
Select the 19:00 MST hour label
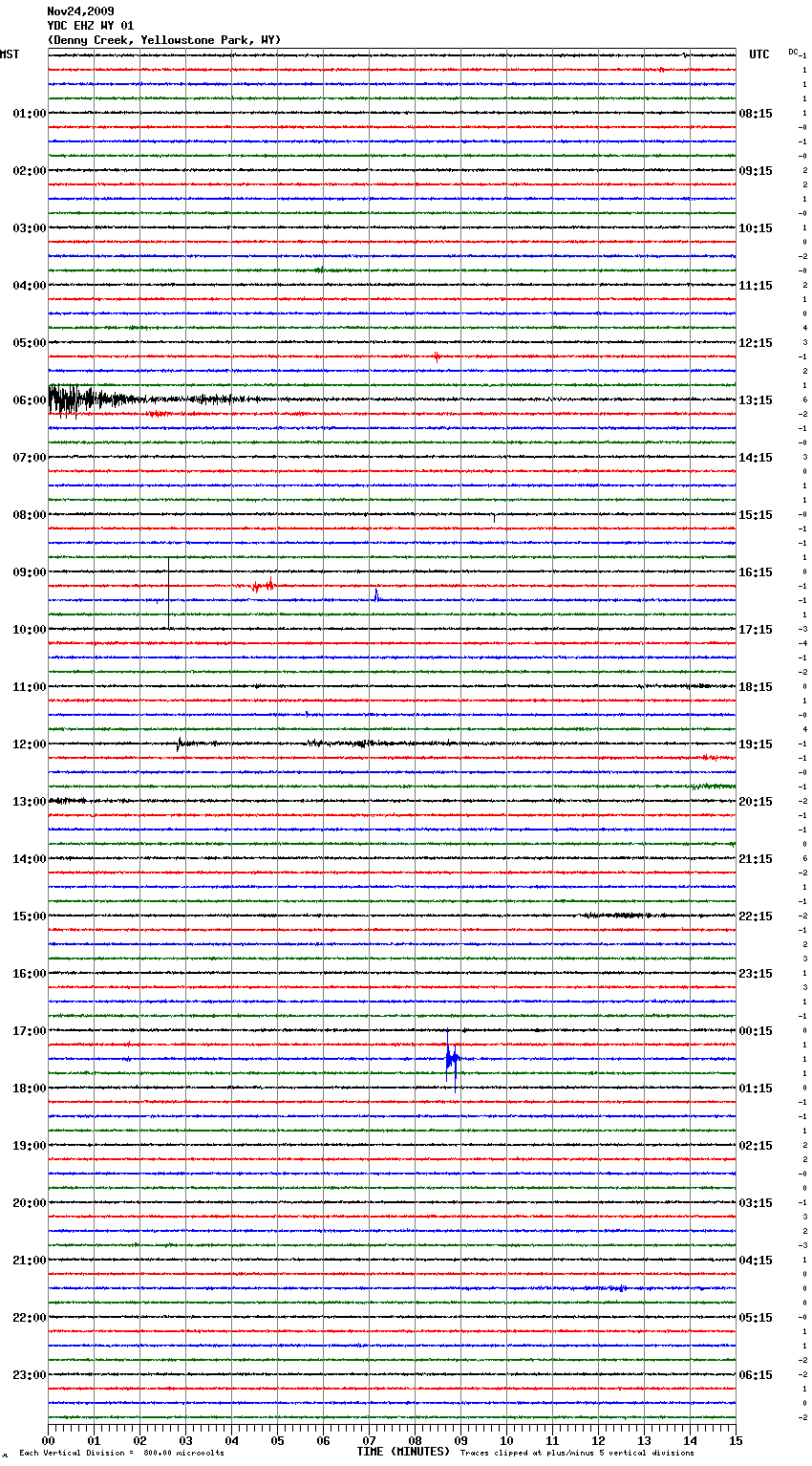coord(30,1146)
